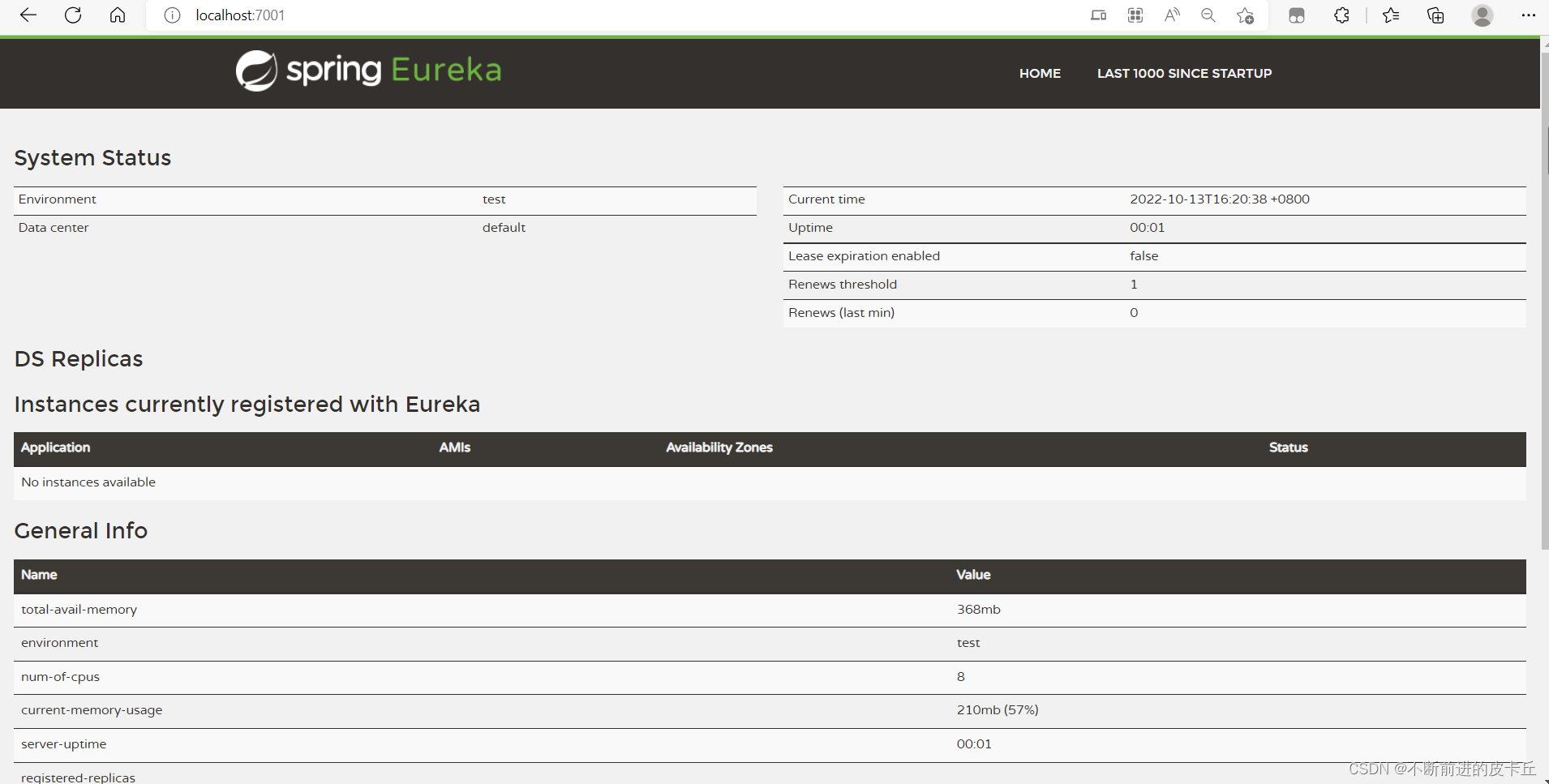Screen dimensions: 1549x784
Task: Click the Spring Eureka logo
Action: 369,71
